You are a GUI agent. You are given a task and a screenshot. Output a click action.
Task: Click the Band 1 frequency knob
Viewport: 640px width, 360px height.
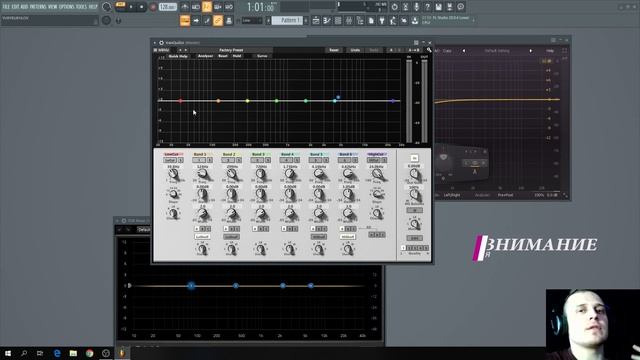click(x=202, y=173)
